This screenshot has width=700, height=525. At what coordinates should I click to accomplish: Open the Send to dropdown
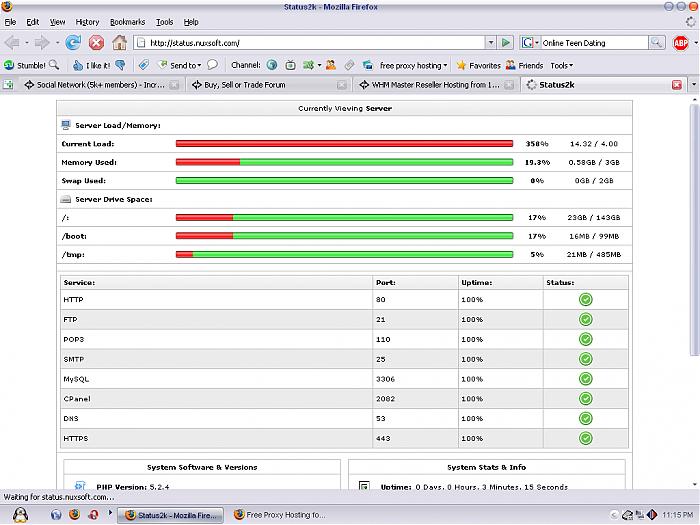(x=180, y=65)
